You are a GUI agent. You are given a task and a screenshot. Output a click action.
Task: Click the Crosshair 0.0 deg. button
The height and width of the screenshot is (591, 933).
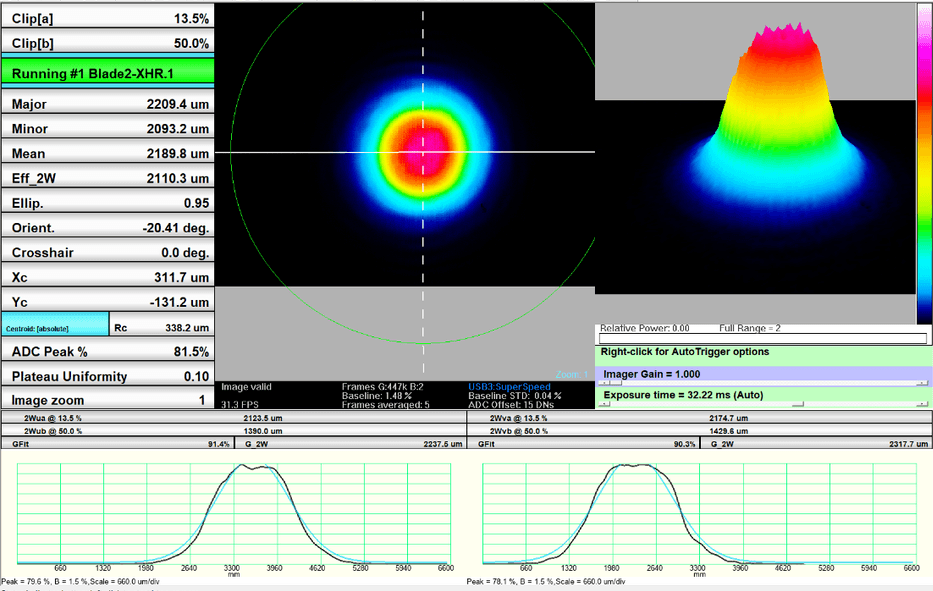pyautogui.click(x=108, y=252)
